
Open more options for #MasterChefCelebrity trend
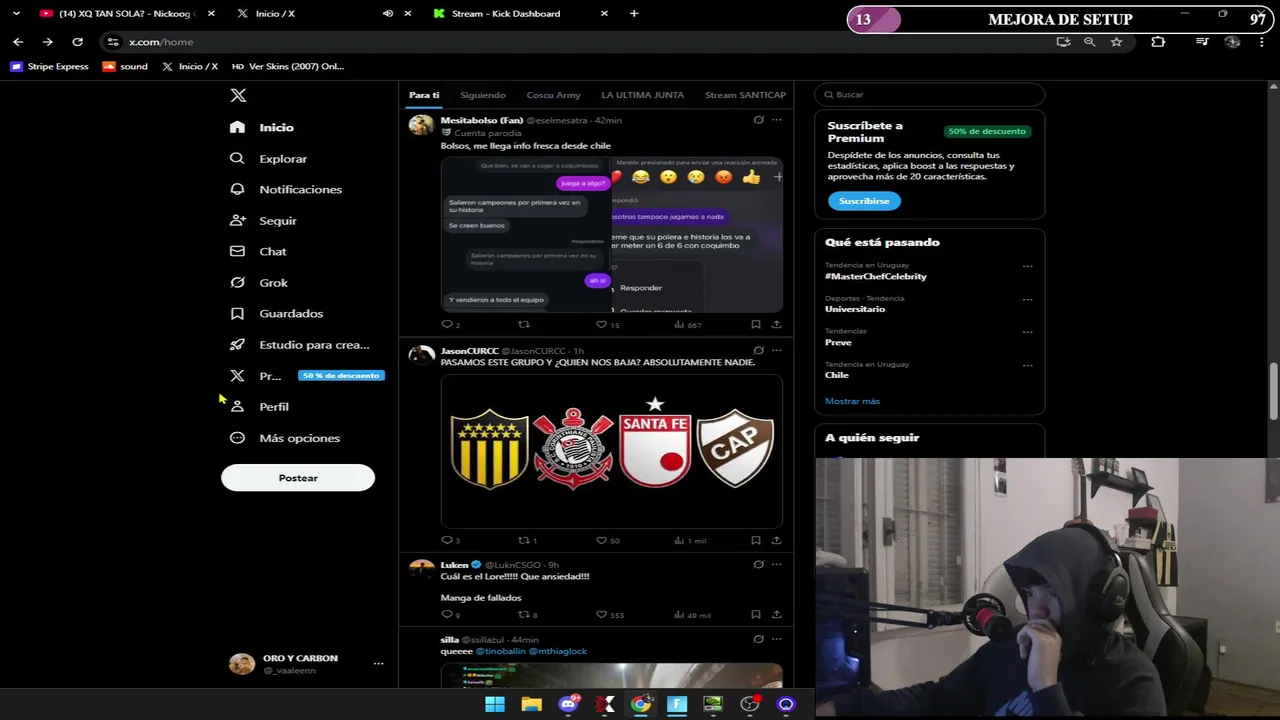click(1027, 266)
